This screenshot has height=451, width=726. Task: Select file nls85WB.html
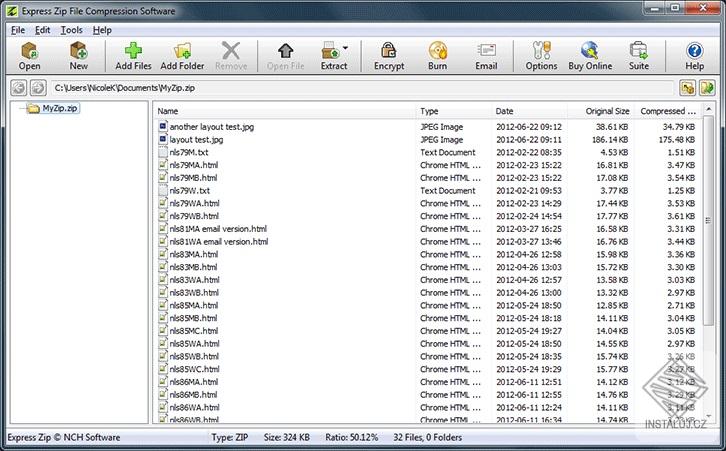(x=194, y=356)
